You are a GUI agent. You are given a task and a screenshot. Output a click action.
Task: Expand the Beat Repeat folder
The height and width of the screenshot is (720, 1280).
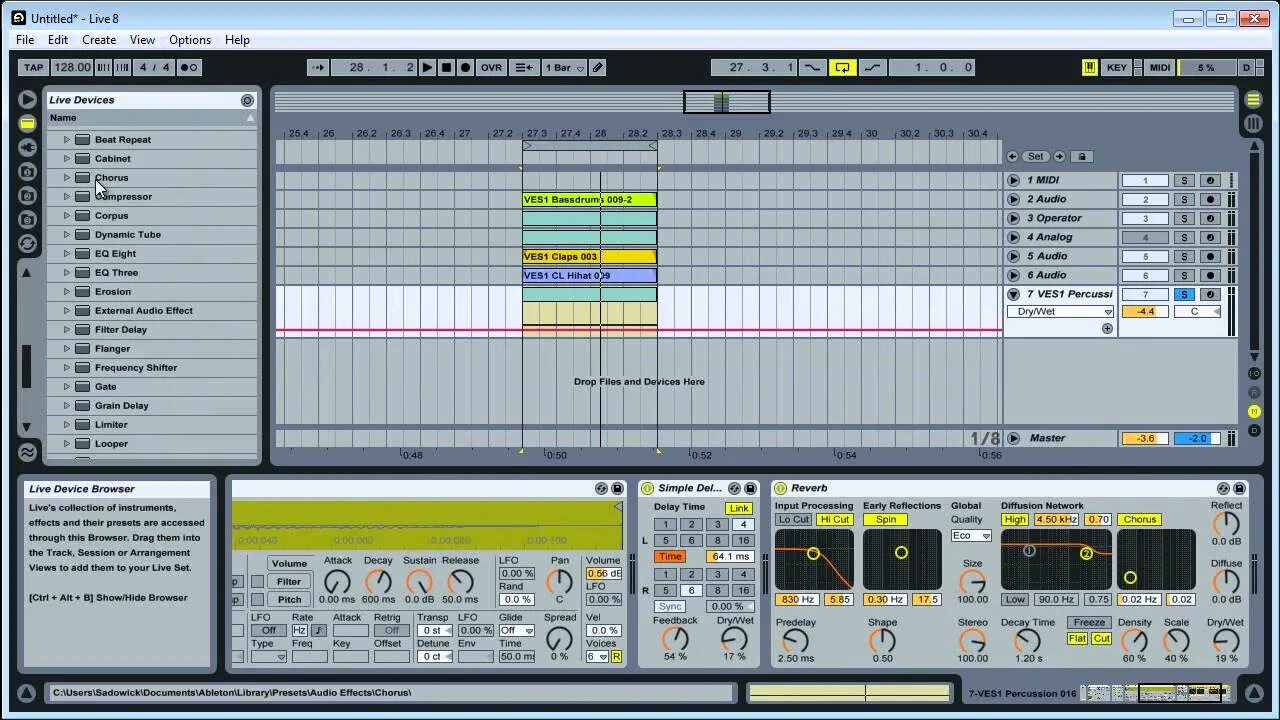click(67, 139)
